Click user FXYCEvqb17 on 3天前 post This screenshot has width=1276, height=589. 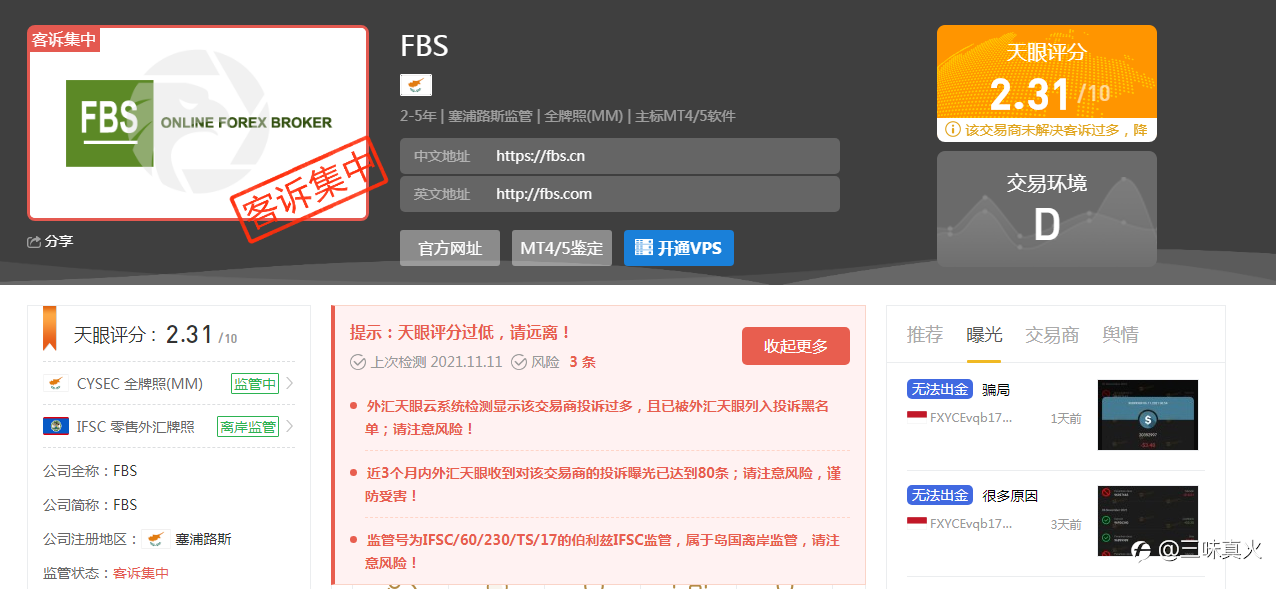(971, 524)
